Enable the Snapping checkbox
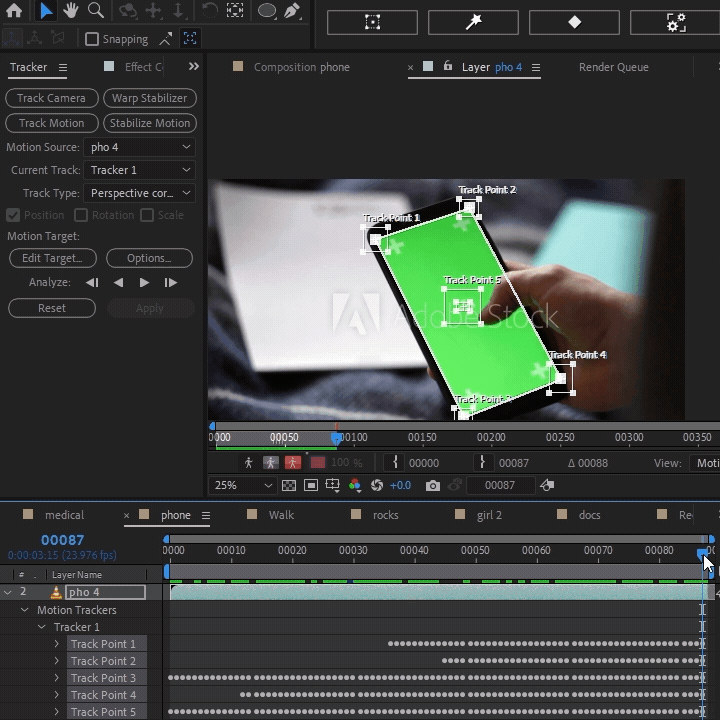This screenshot has width=720, height=720. tap(92, 39)
